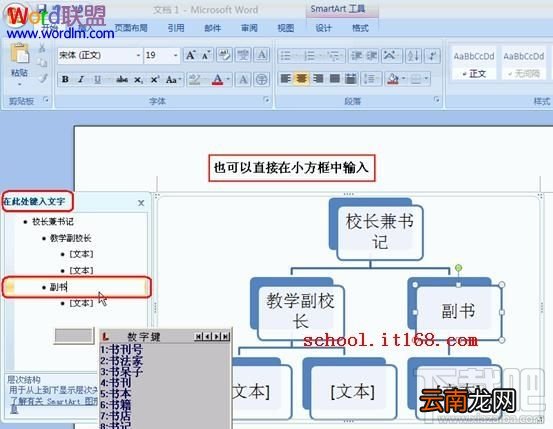Click the Grow Font icon
553x429 pixels.
[191, 55]
